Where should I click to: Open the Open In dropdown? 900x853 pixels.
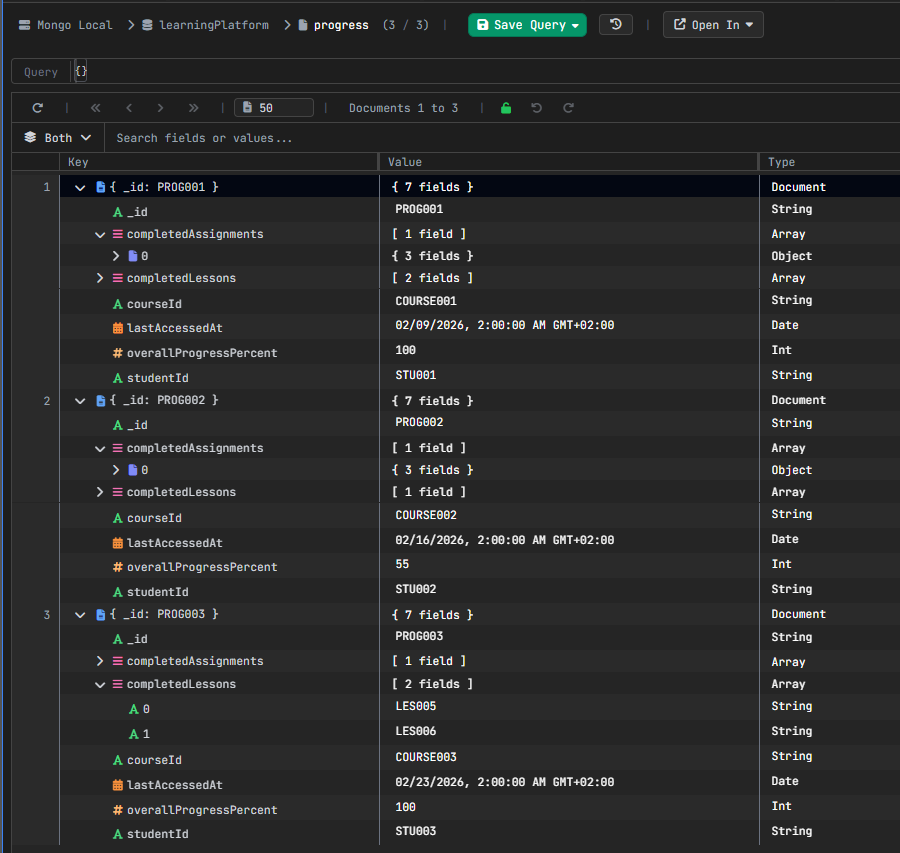click(x=713, y=25)
